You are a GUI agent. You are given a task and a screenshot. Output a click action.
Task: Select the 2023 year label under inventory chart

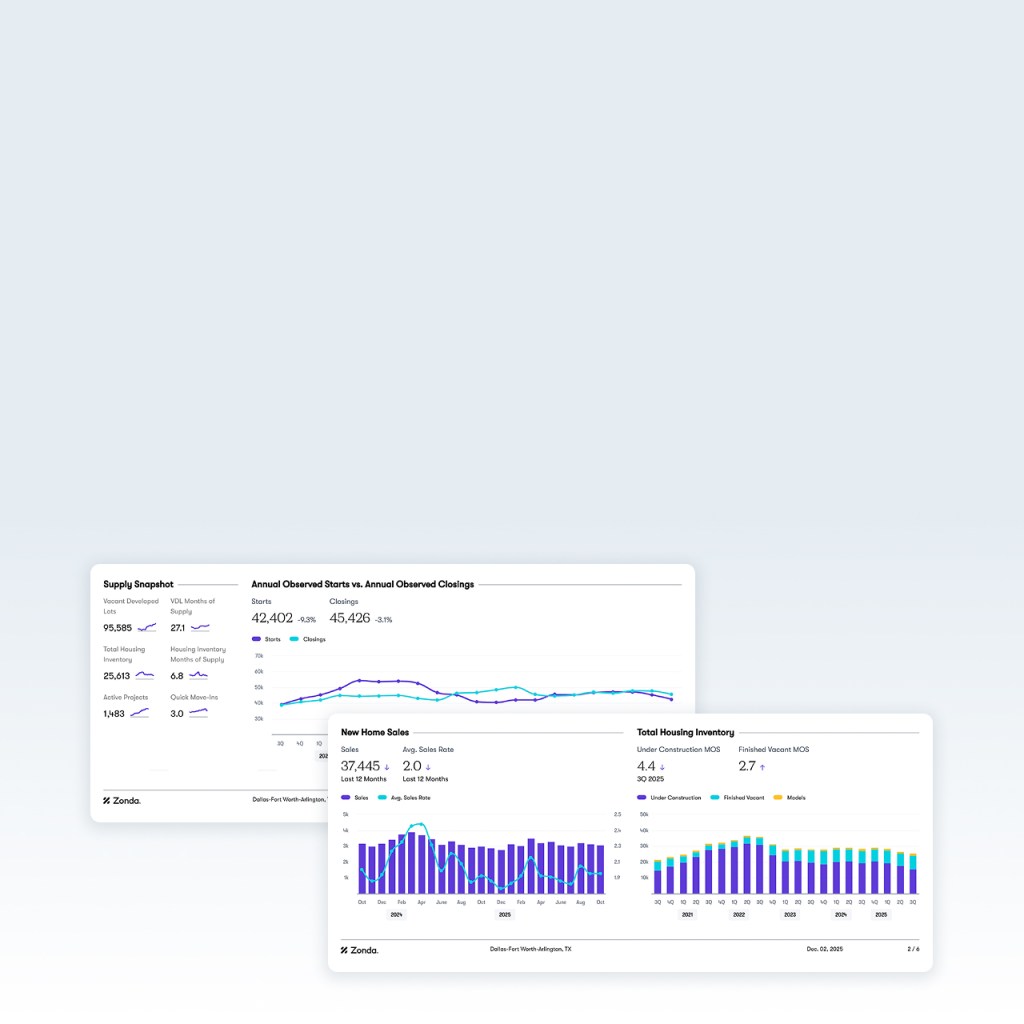point(790,914)
